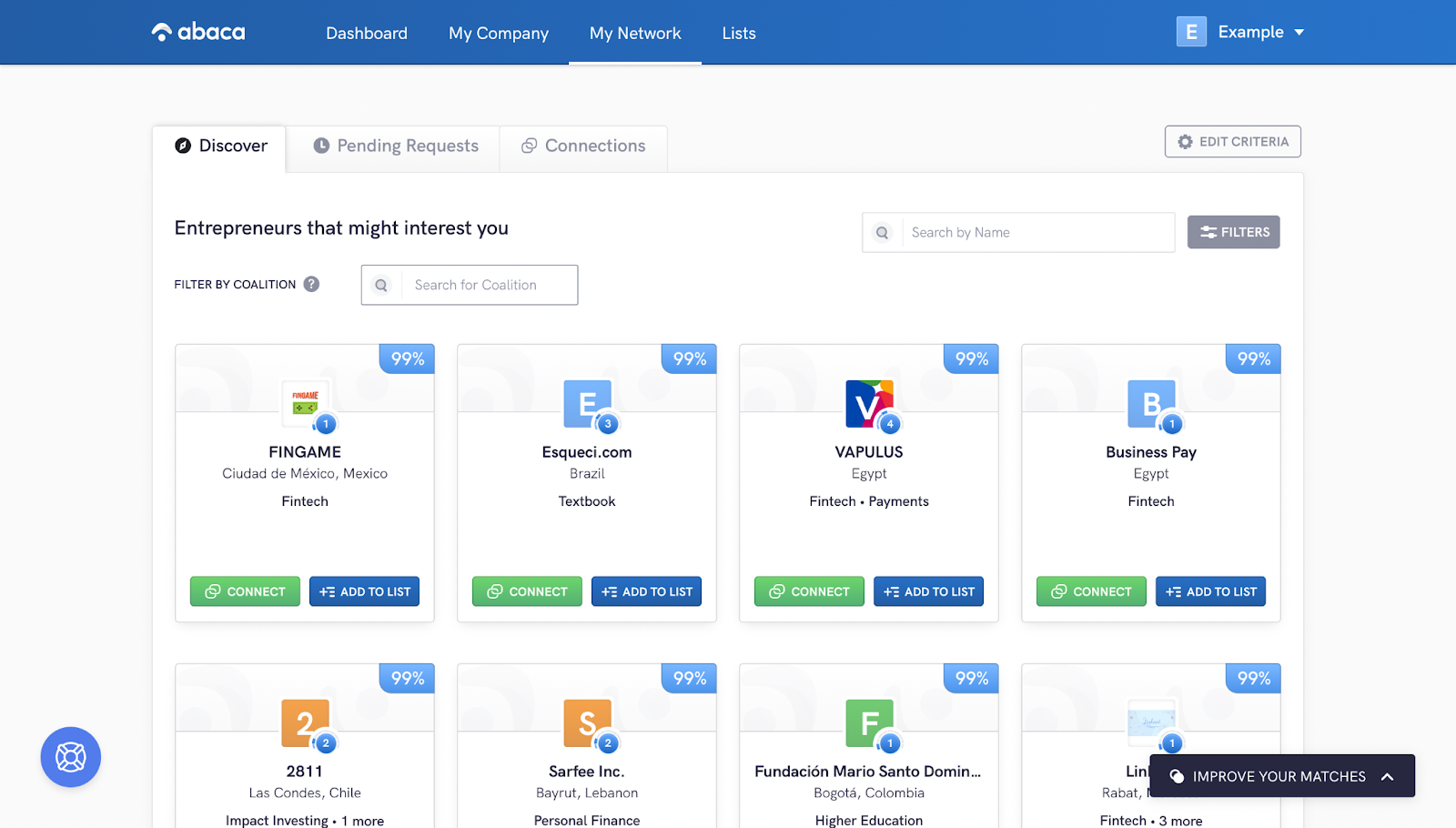Click VAPULUS's badge number 4
The image size is (1456, 828).
890,424
